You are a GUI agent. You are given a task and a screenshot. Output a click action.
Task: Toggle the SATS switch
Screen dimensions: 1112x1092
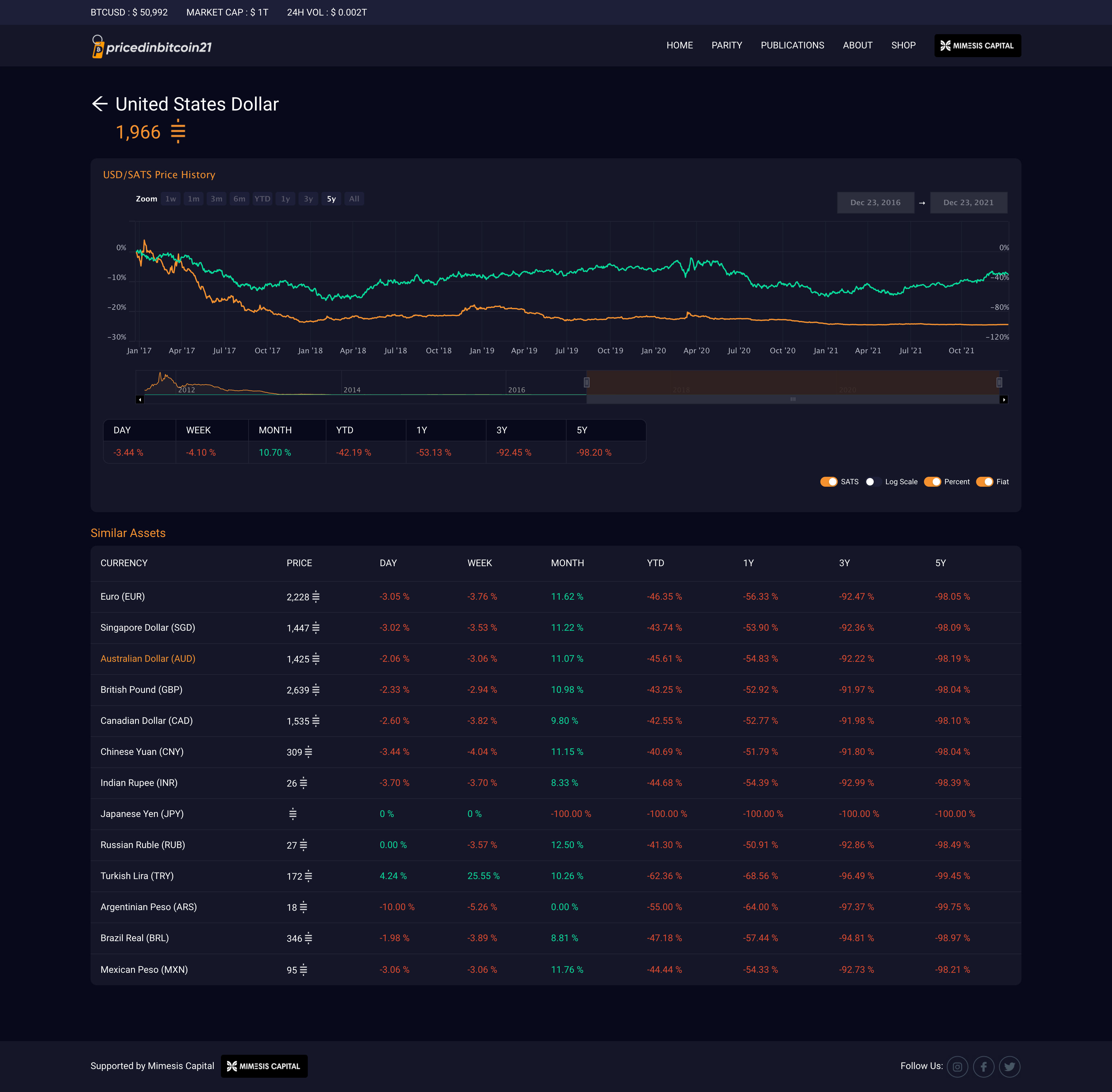(x=829, y=482)
